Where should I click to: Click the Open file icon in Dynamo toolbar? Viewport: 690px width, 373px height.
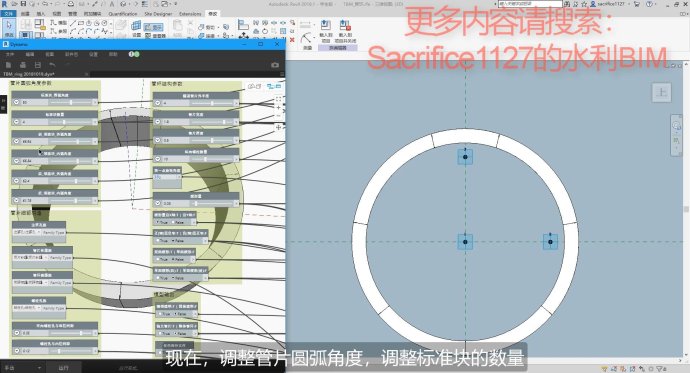[x=23, y=65]
